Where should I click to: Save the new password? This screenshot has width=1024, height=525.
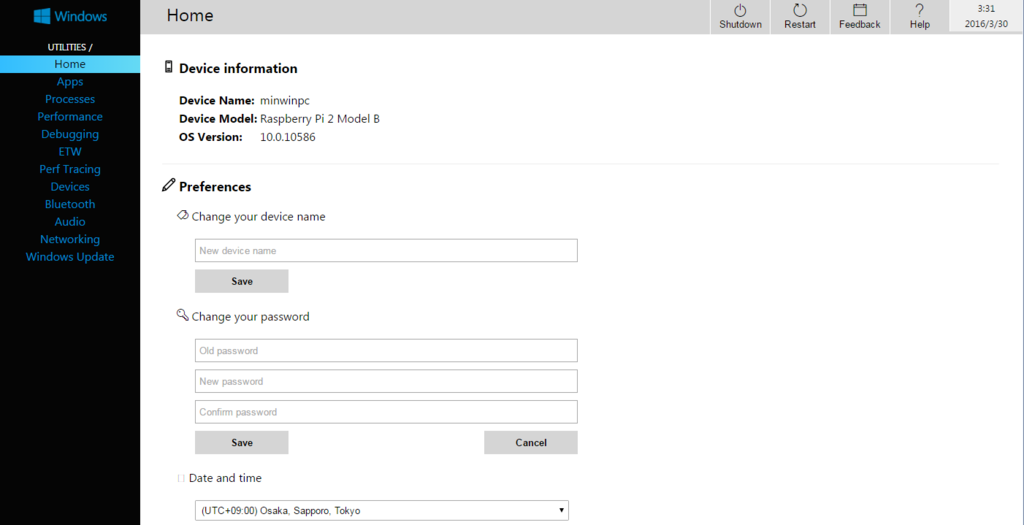pyautogui.click(x=242, y=442)
